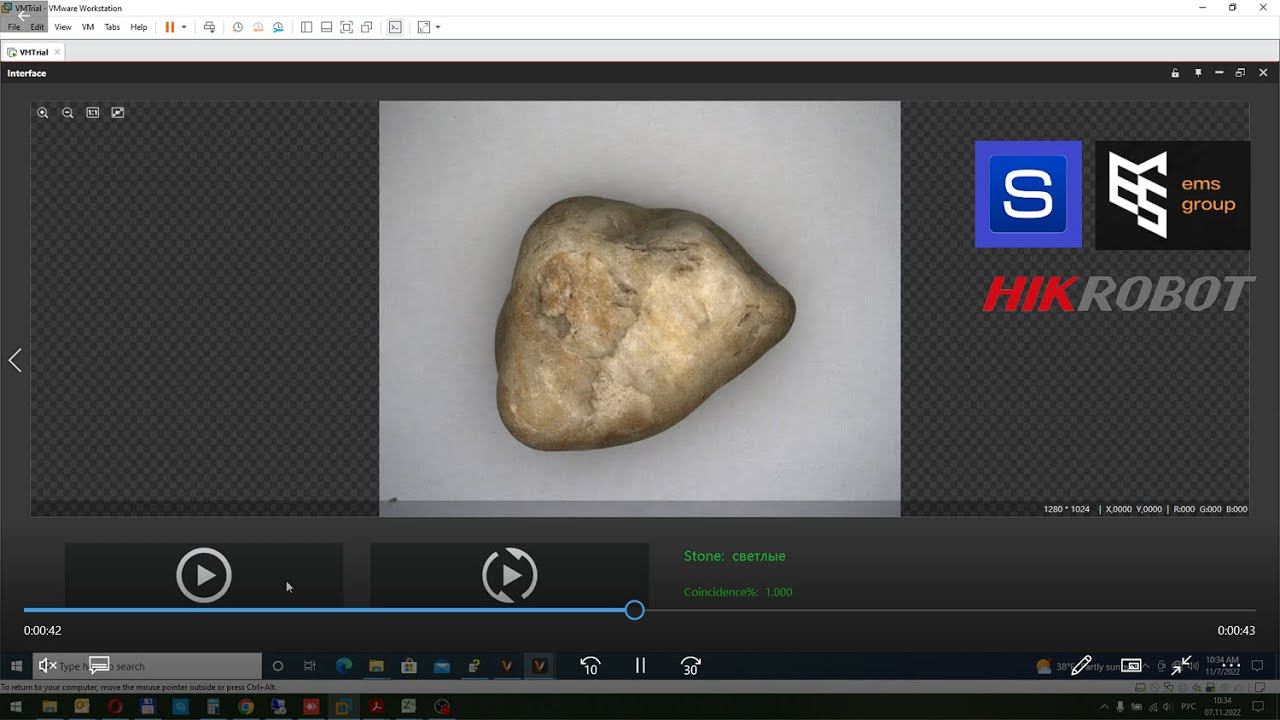Image resolution: width=1280 pixels, height=720 pixels.
Task: Toggle the pin icon on Interface window
Action: pos(1198,73)
